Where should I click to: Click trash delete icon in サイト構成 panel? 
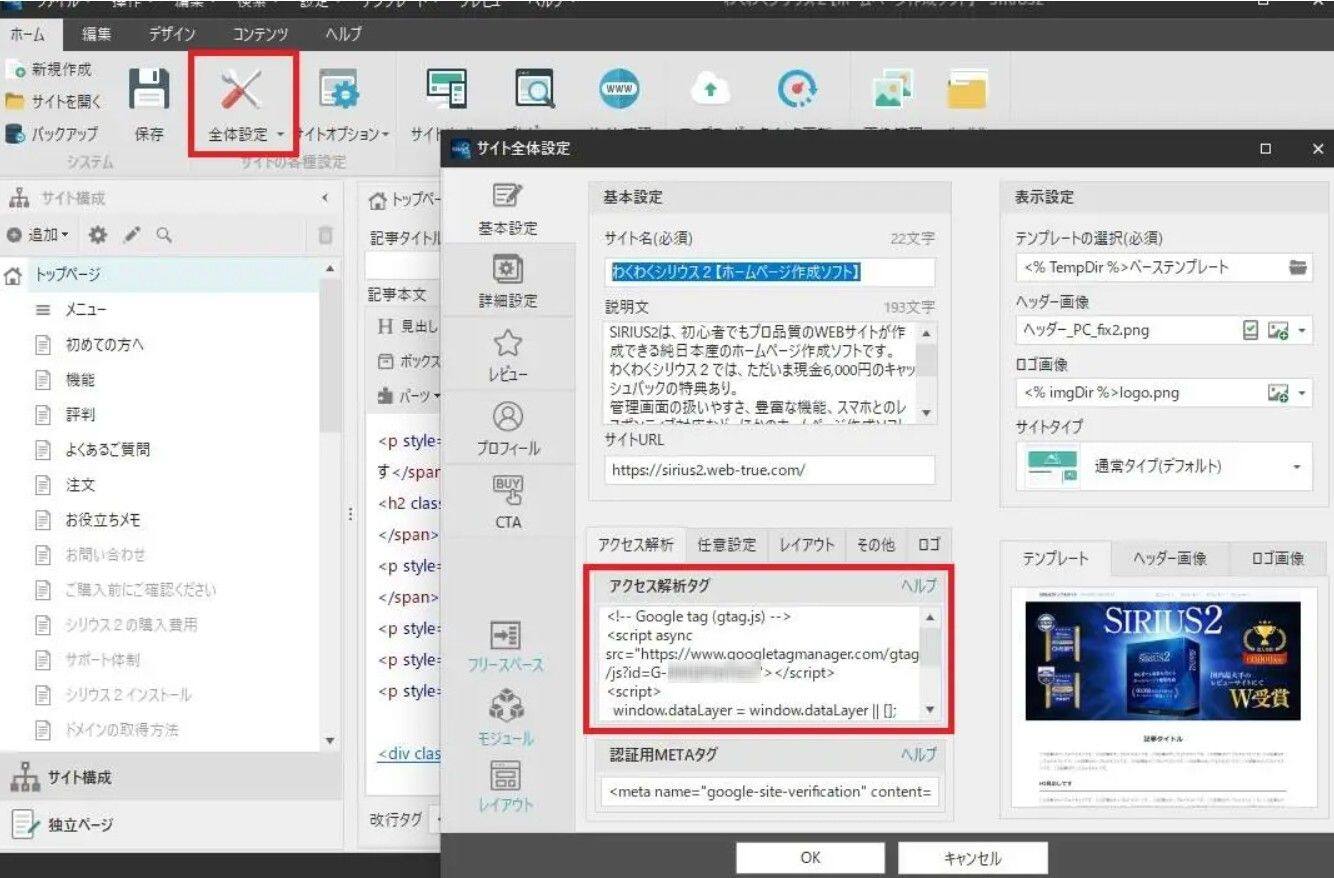(324, 235)
